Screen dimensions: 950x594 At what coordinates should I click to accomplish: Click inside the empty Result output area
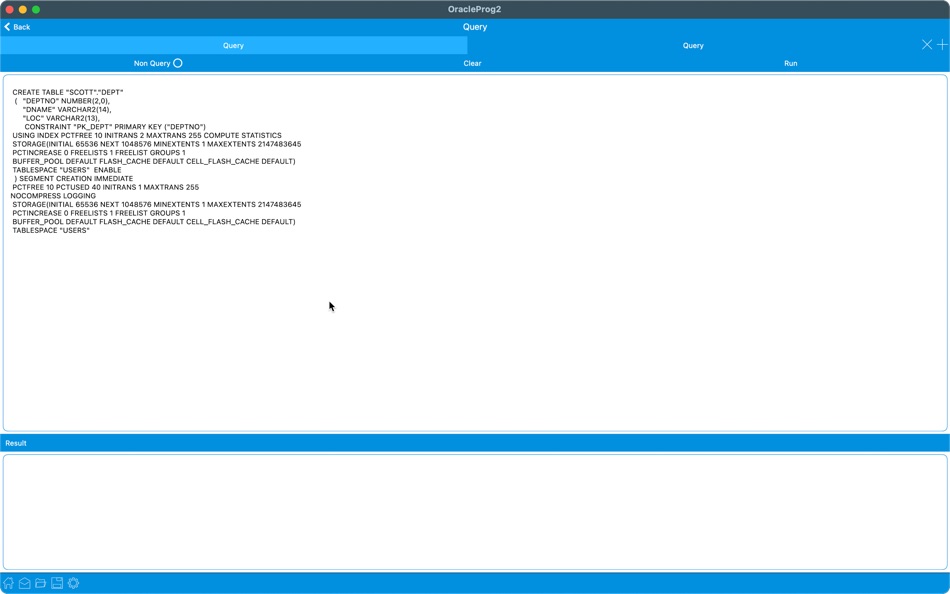click(x=475, y=510)
